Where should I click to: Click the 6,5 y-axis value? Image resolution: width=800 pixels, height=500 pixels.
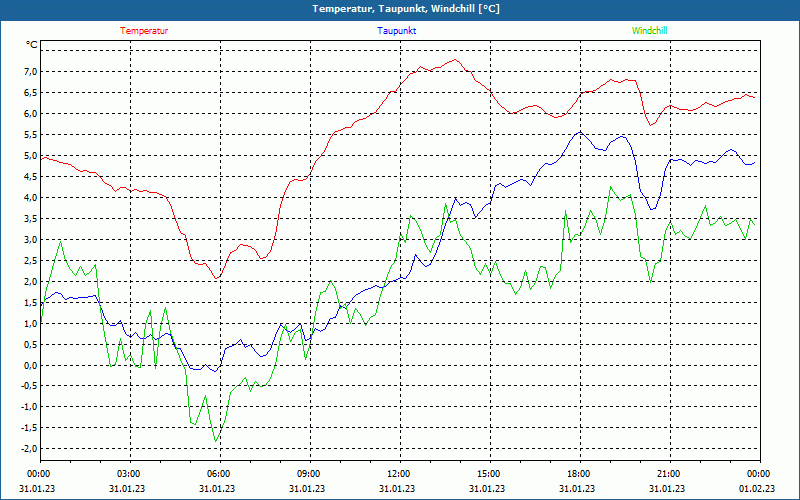[x=32, y=92]
